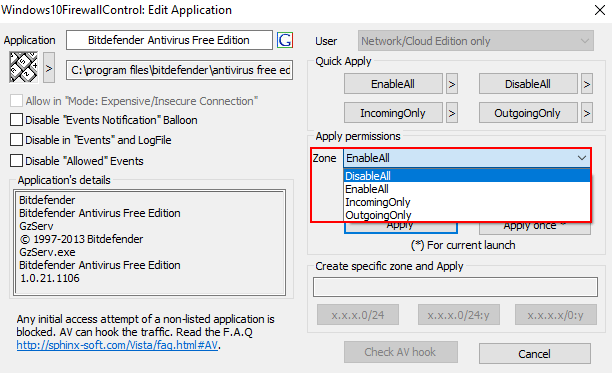Image resolution: width=612 pixels, height=373 pixels.
Task: Expand the arrow next to EnableAll button
Action: 452,84
